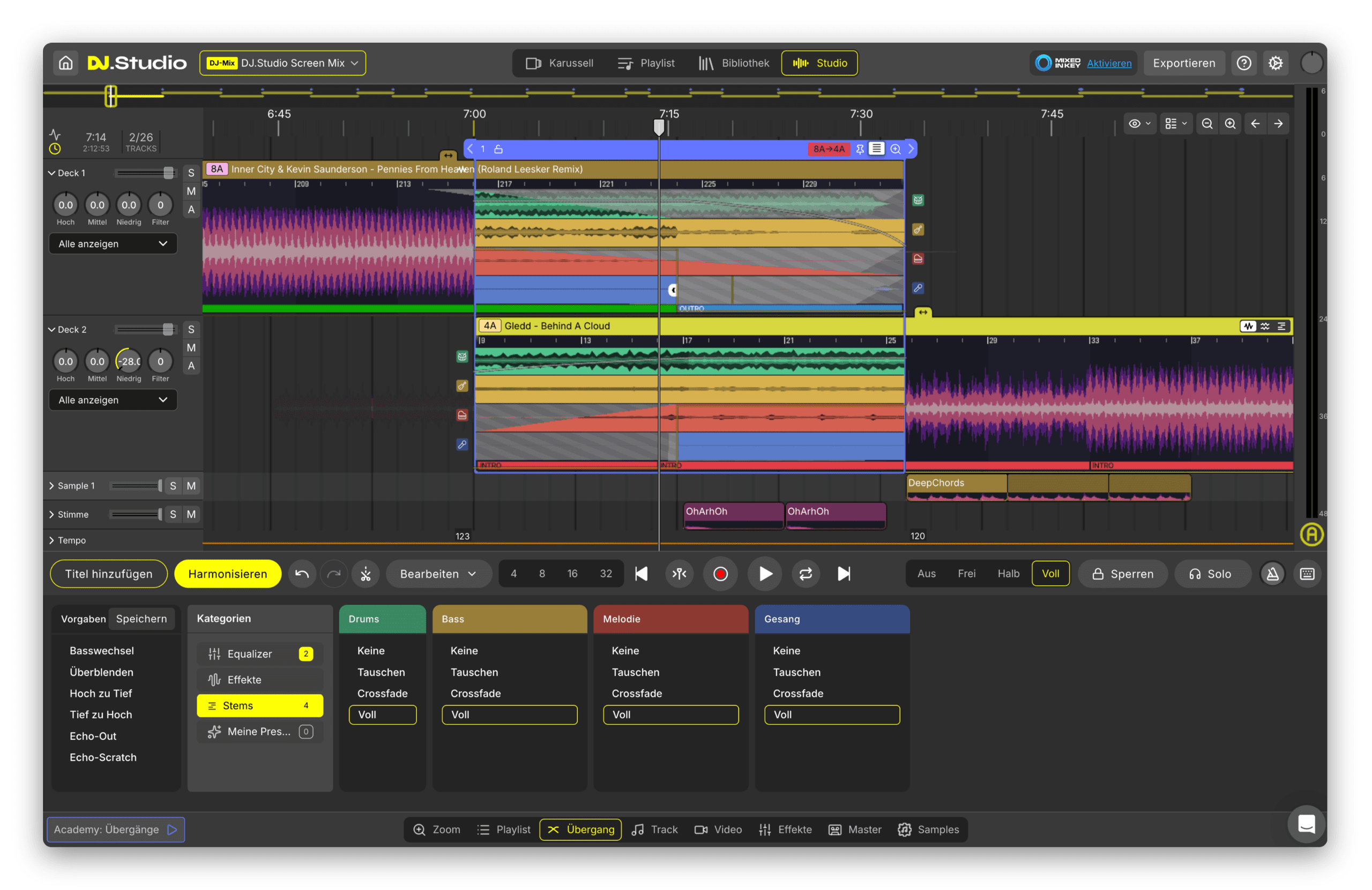The height and width of the screenshot is (890, 1372).
Task: Open Deck 1 Alle anzeigen dropdown
Action: tap(113, 243)
